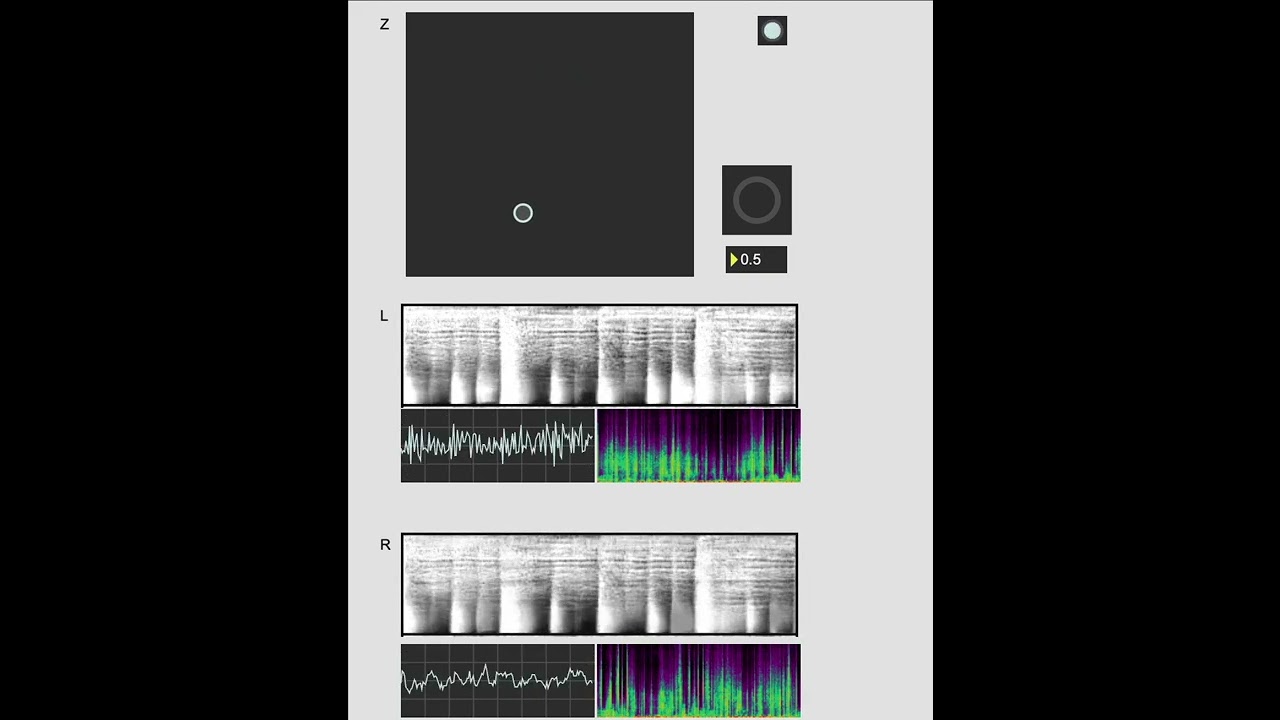Click the R channel waveform scope
This screenshot has height=720, width=1280.
pyautogui.click(x=498, y=681)
